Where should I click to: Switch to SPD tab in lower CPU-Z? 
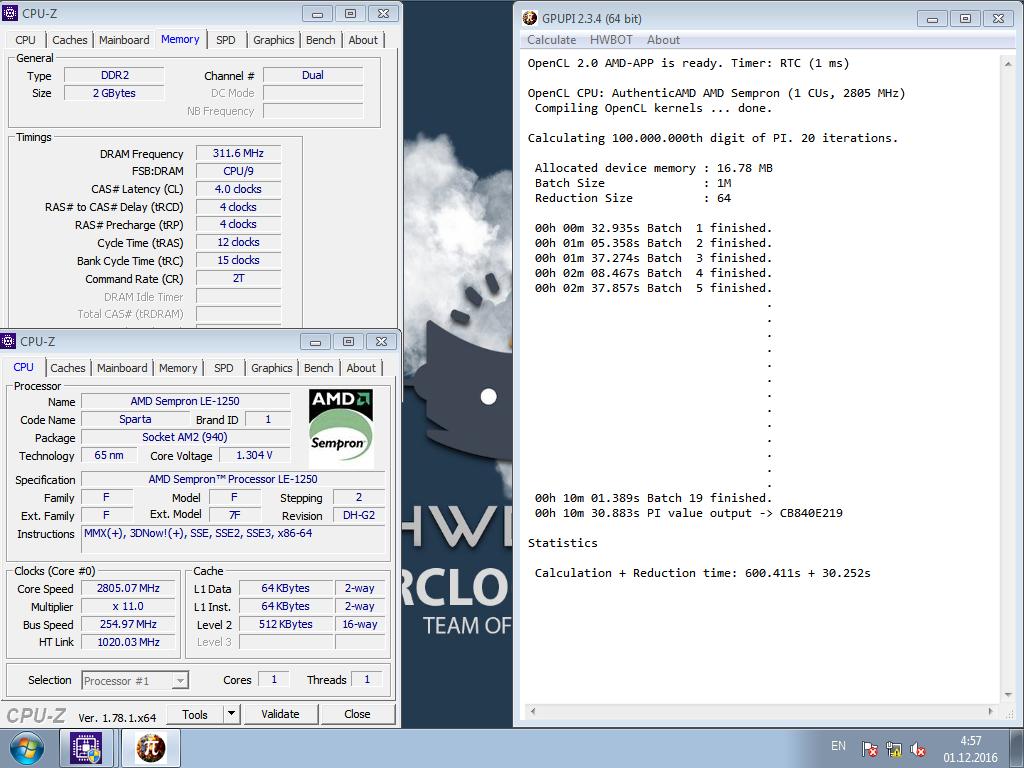click(x=223, y=368)
